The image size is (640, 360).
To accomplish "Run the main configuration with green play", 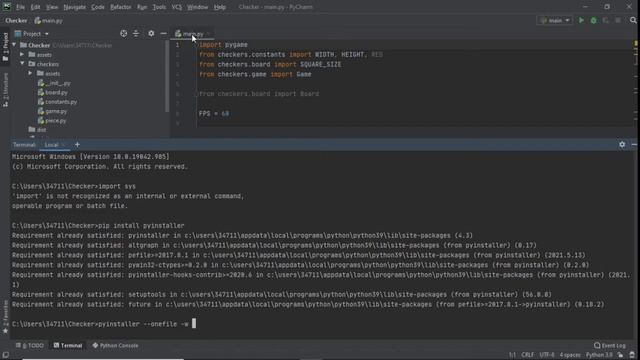I will click(x=581, y=20).
